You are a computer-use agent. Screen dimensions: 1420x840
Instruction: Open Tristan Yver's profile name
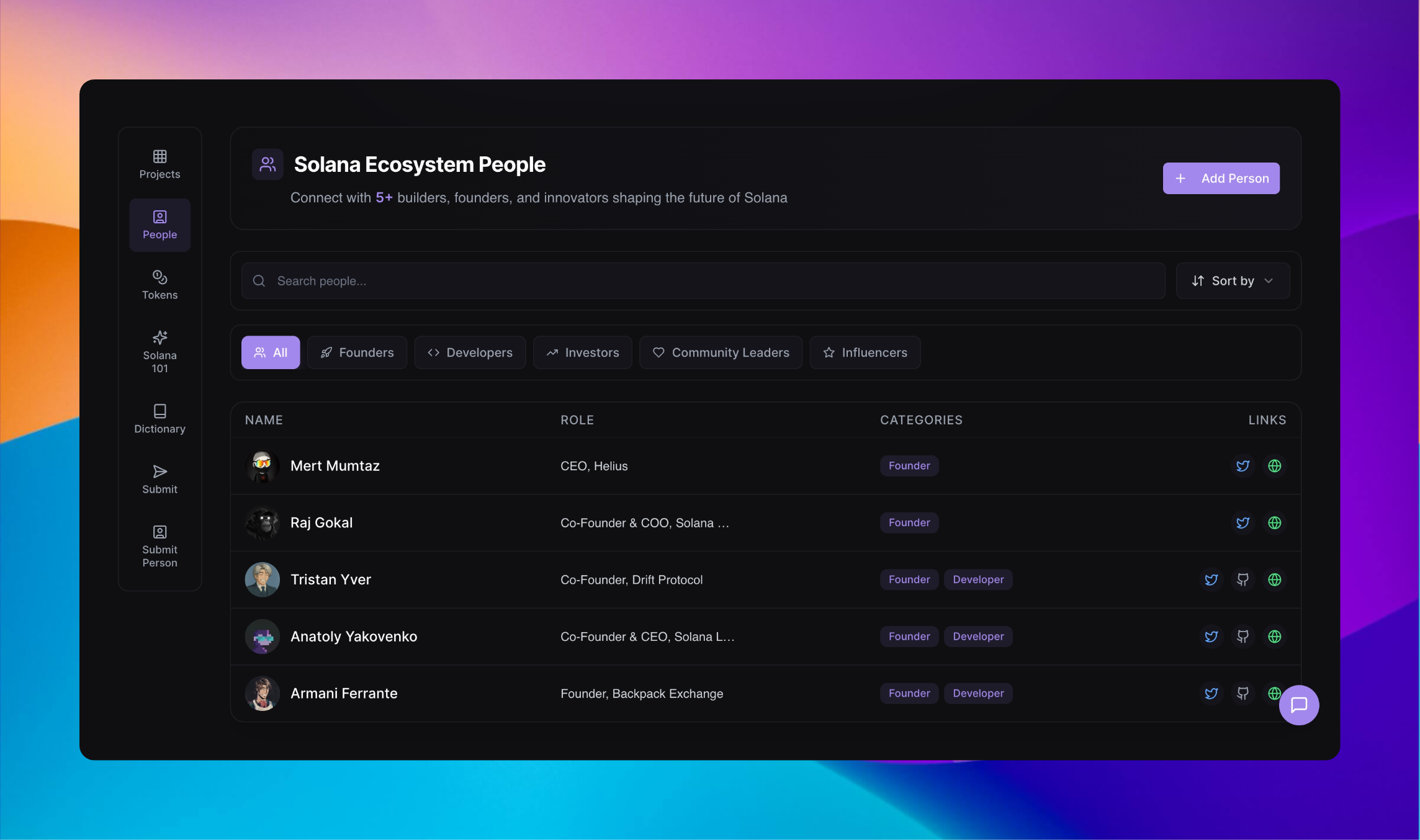(331, 579)
